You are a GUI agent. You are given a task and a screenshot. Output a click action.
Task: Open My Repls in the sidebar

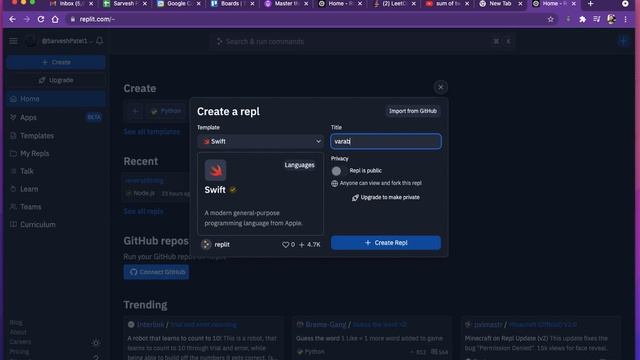tap(56, 153)
